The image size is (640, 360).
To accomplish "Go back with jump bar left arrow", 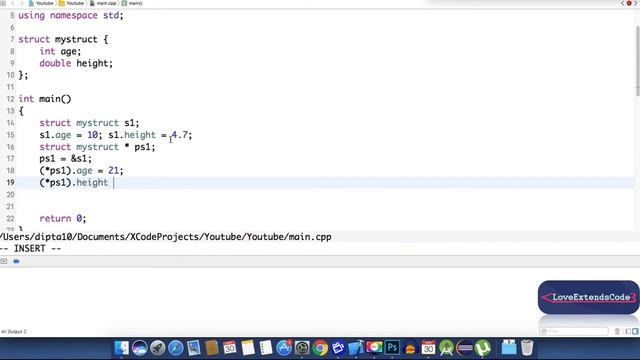I will pyautogui.click(x=13, y=3).
